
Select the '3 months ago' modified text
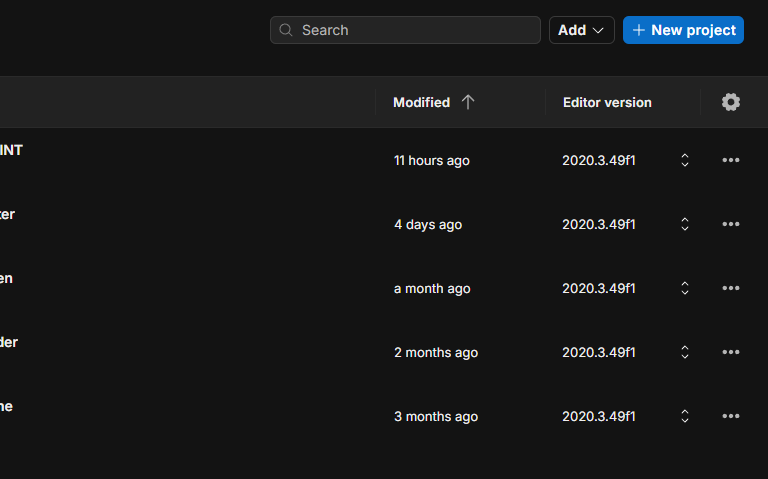[436, 417]
